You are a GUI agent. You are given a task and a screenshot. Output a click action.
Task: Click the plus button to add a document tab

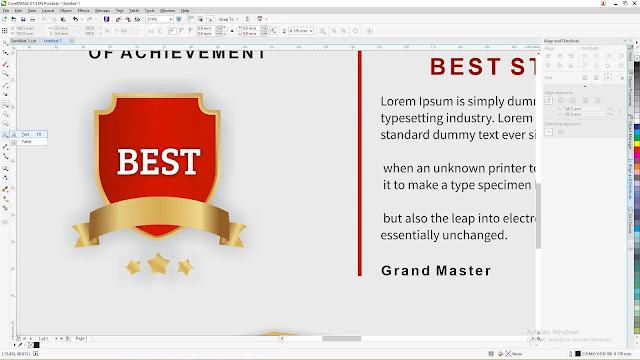point(72,41)
